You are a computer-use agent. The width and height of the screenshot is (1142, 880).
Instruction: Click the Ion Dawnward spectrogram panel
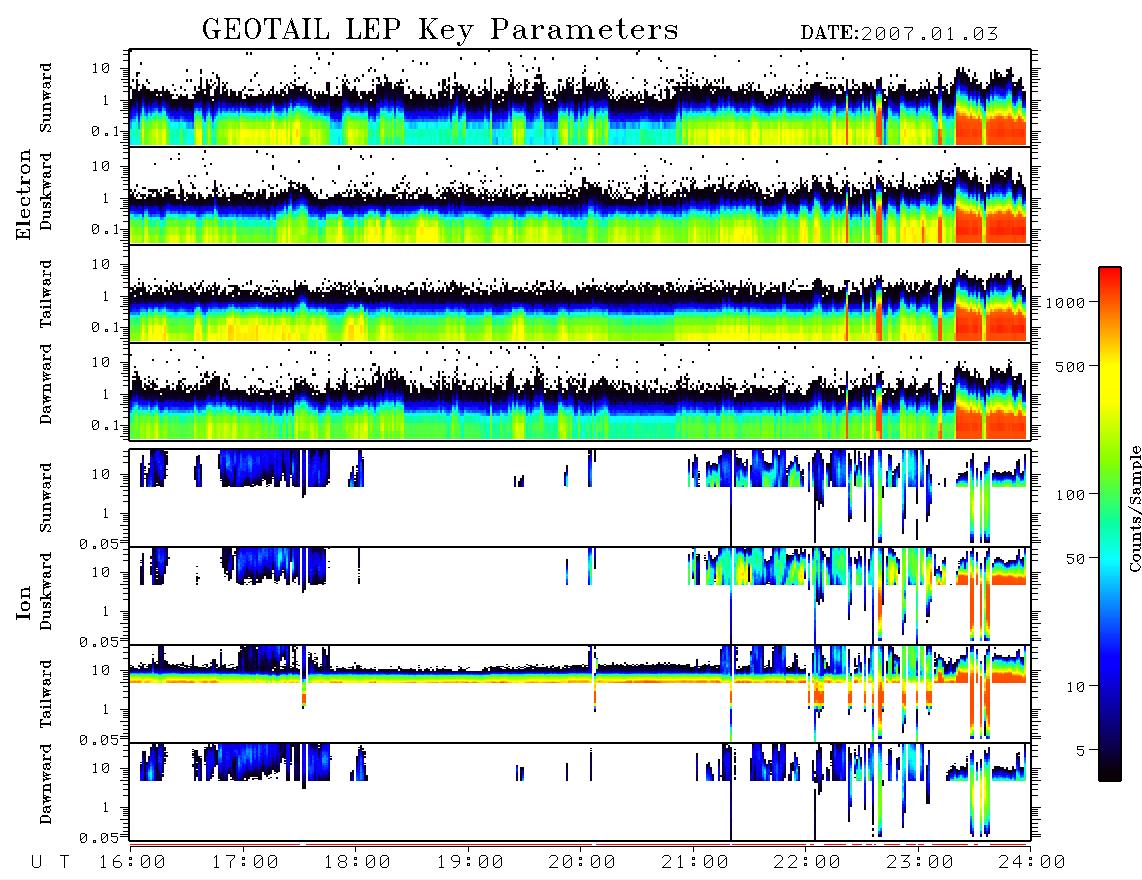pyautogui.click(x=580, y=791)
